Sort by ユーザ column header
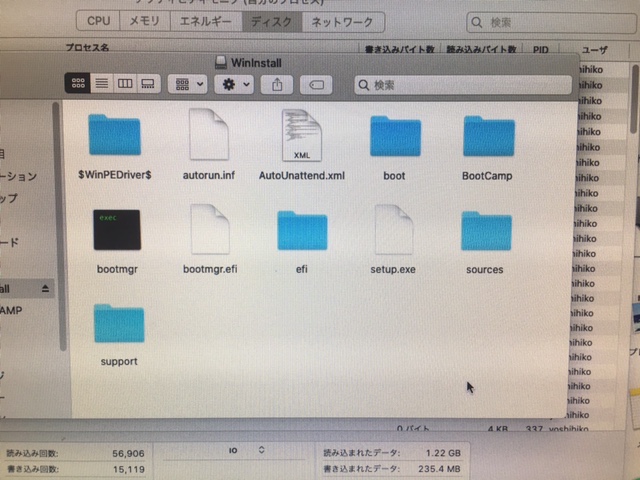This screenshot has height=480, width=640. (x=594, y=50)
